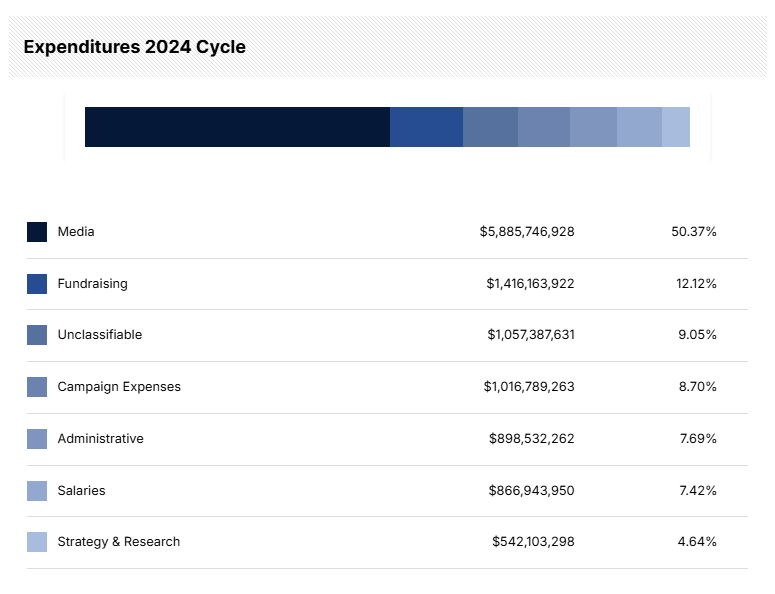Click the Fundraising category label
Image resolution: width=775 pixels, height=594 pixels.
93,284
